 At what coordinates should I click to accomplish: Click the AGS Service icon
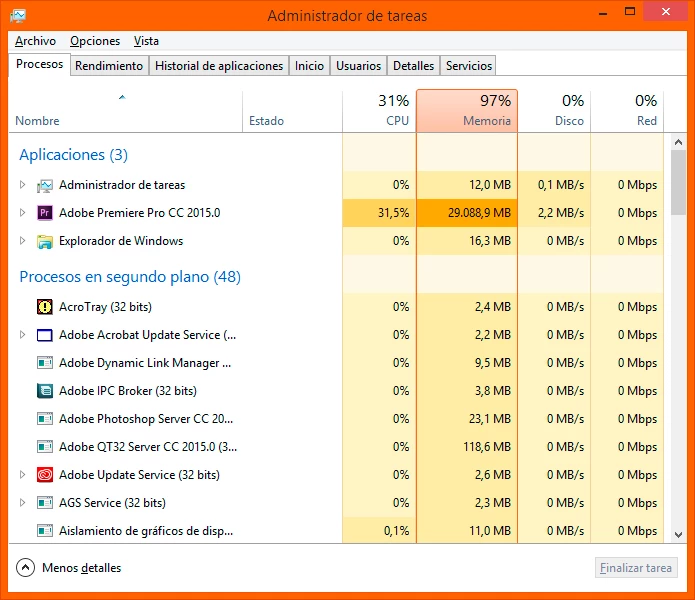44,503
